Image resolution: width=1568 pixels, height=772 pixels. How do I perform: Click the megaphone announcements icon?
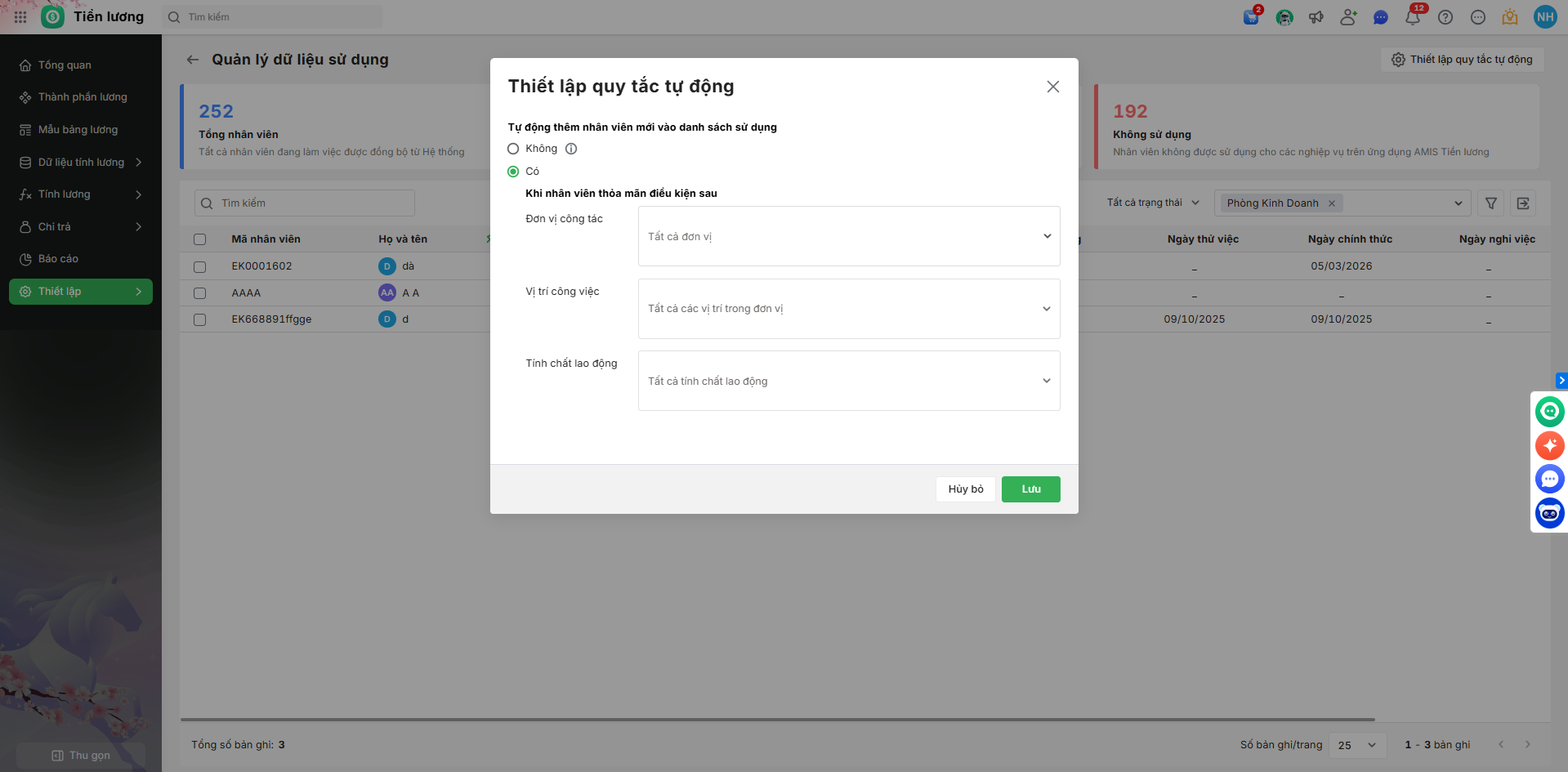1316,17
